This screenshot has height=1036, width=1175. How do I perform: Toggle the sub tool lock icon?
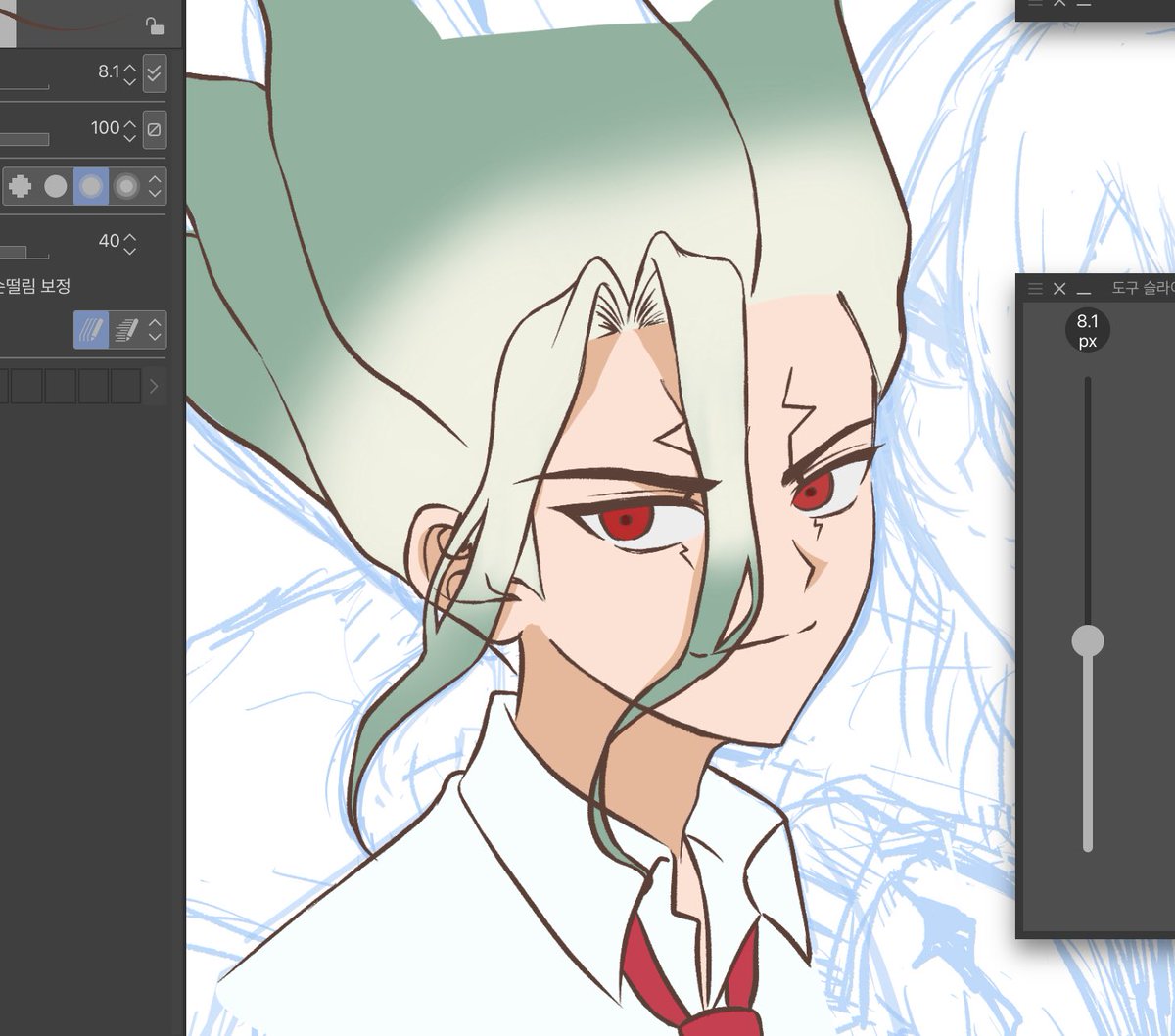point(154,25)
